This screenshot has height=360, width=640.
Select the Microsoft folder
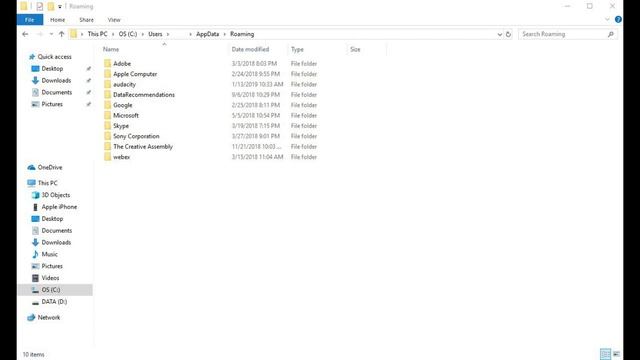(126, 116)
